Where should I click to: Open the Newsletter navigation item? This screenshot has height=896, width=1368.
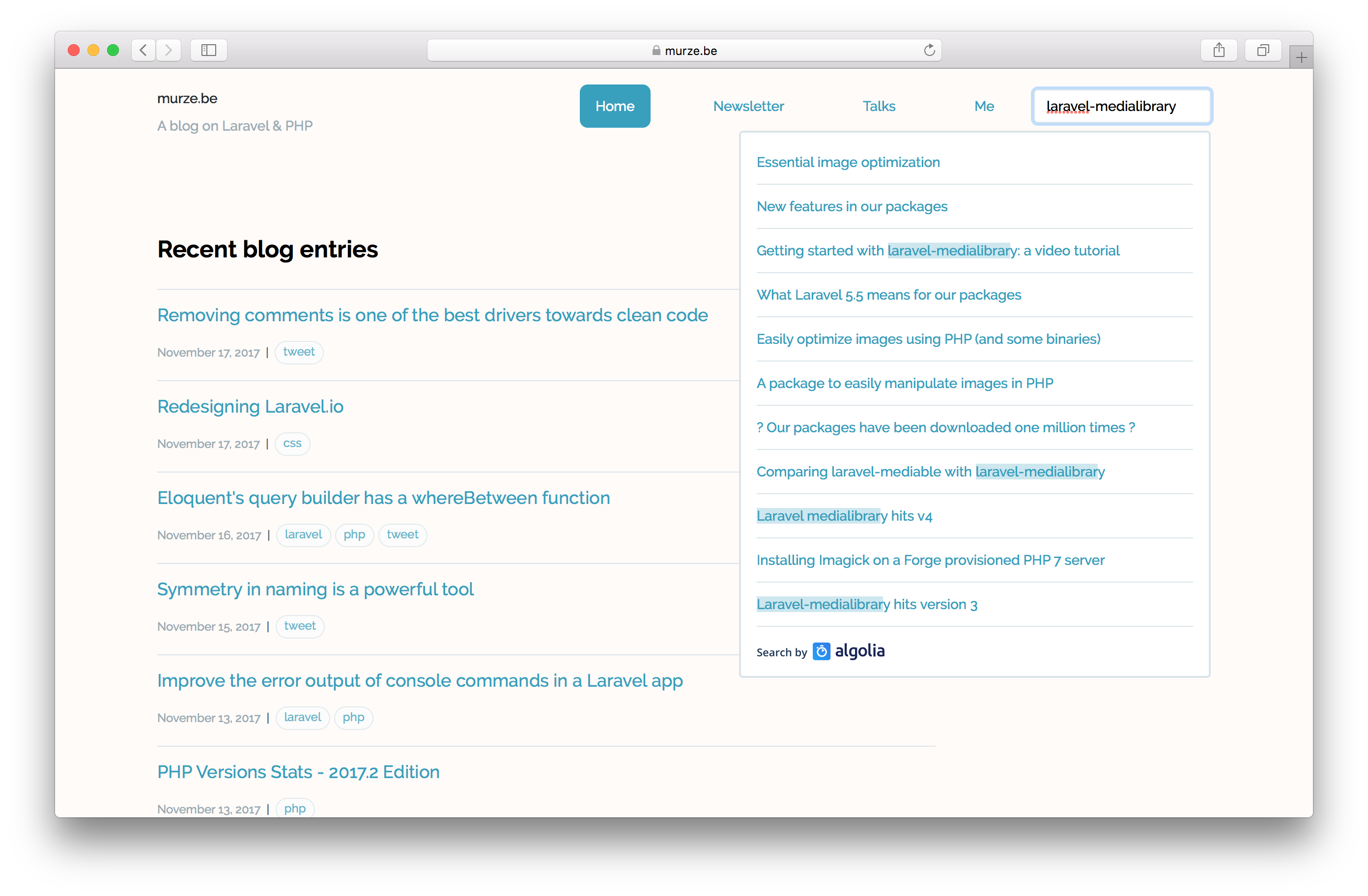tap(748, 106)
